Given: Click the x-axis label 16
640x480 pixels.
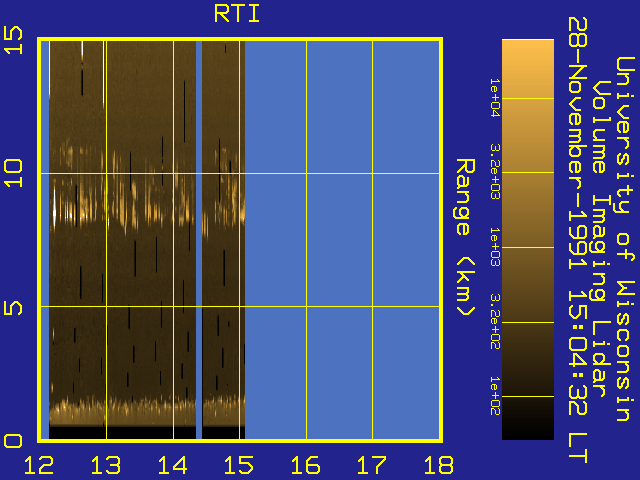Looking at the screenshot, I should coord(305,465).
